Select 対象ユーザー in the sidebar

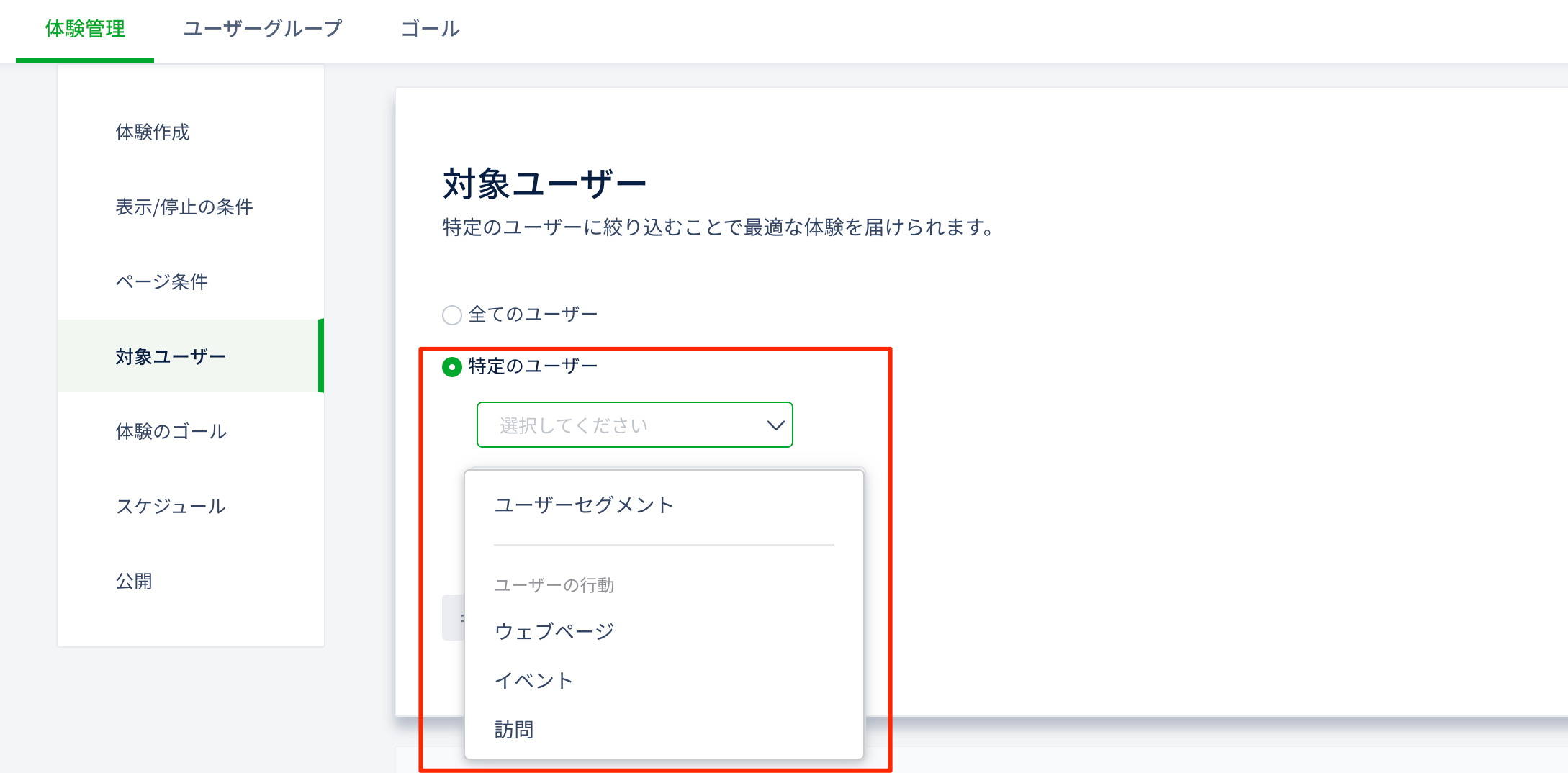tap(171, 356)
